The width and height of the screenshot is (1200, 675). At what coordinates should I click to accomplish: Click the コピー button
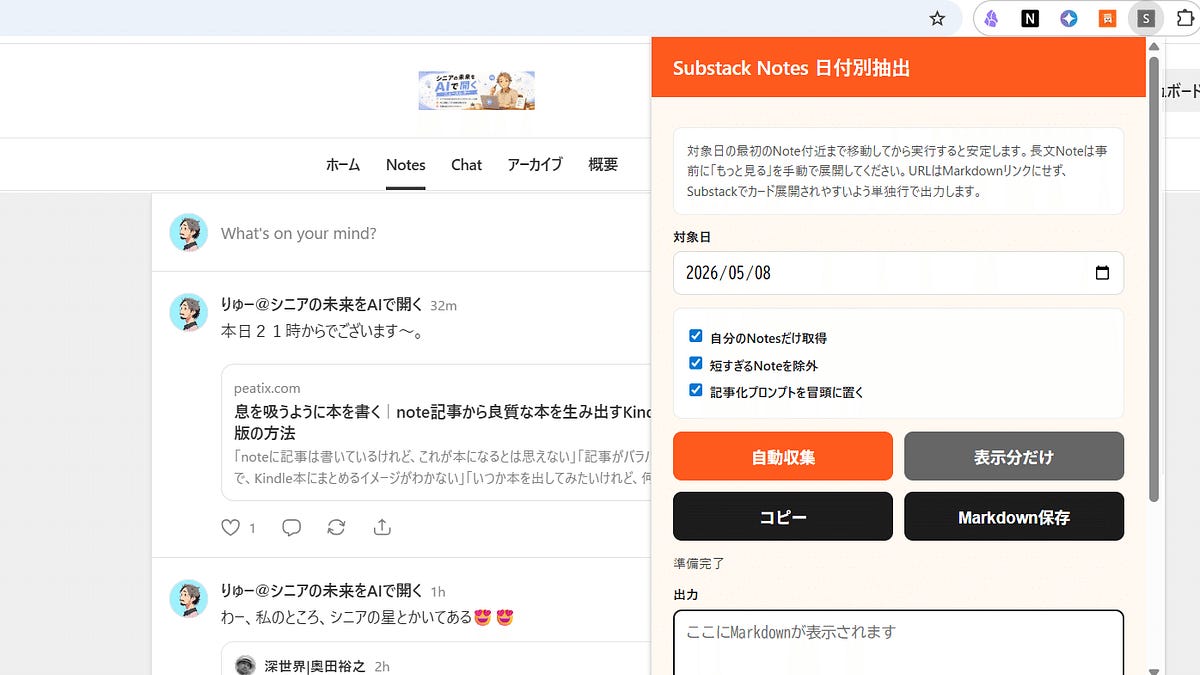point(783,516)
